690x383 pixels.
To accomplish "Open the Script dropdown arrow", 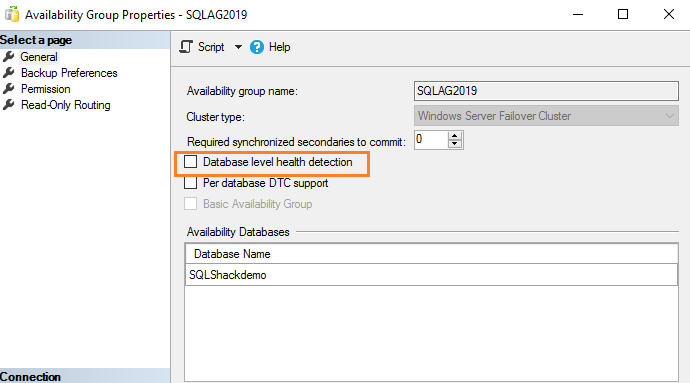I will [x=238, y=47].
